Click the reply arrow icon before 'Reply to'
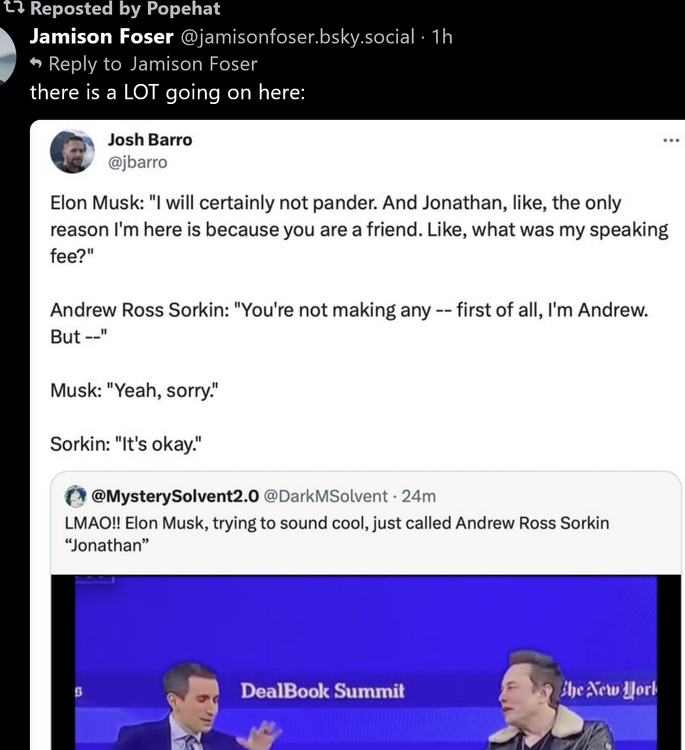This screenshot has height=750, width=685. (37, 64)
